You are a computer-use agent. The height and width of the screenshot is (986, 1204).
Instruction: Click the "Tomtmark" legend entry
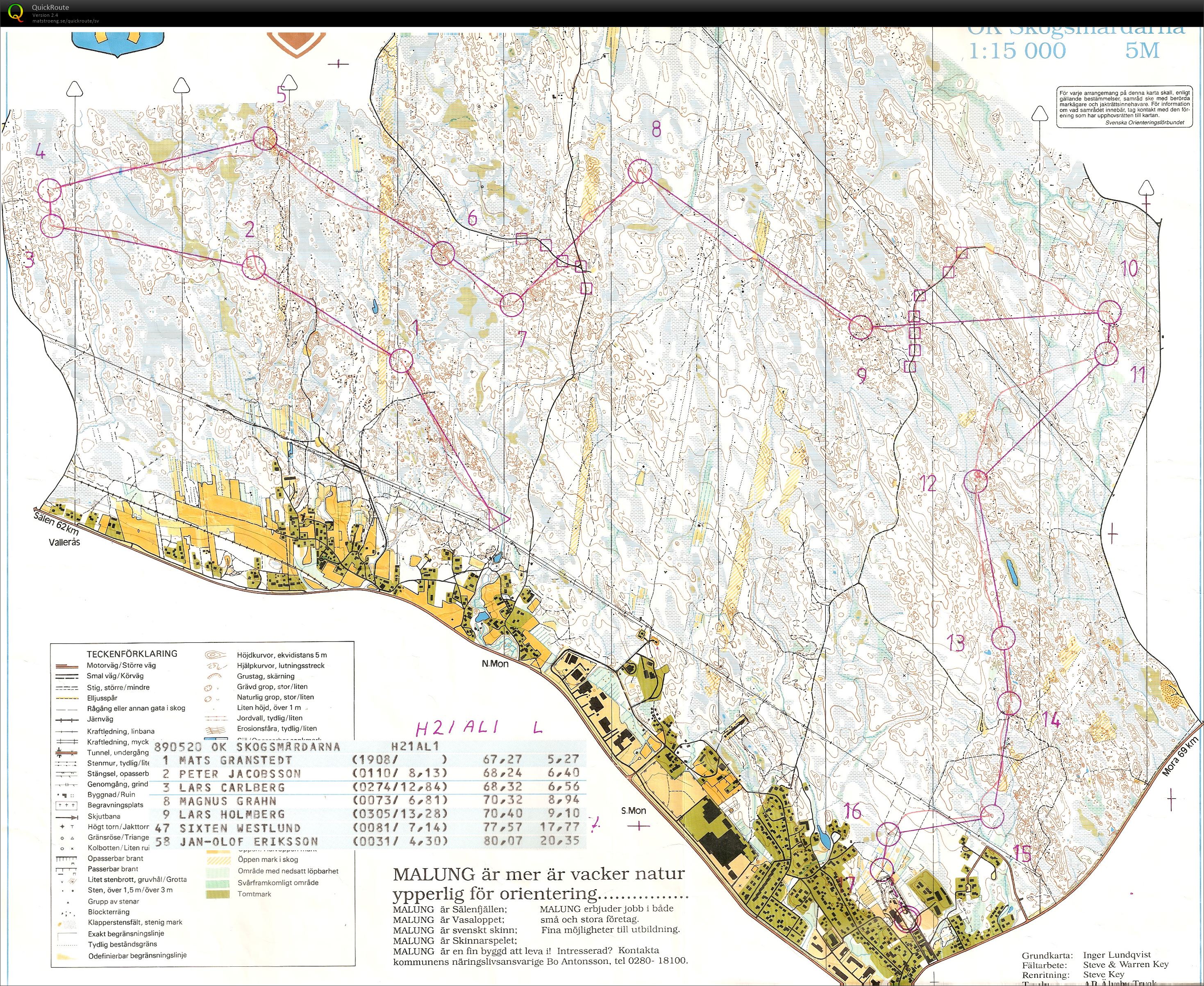point(254,894)
